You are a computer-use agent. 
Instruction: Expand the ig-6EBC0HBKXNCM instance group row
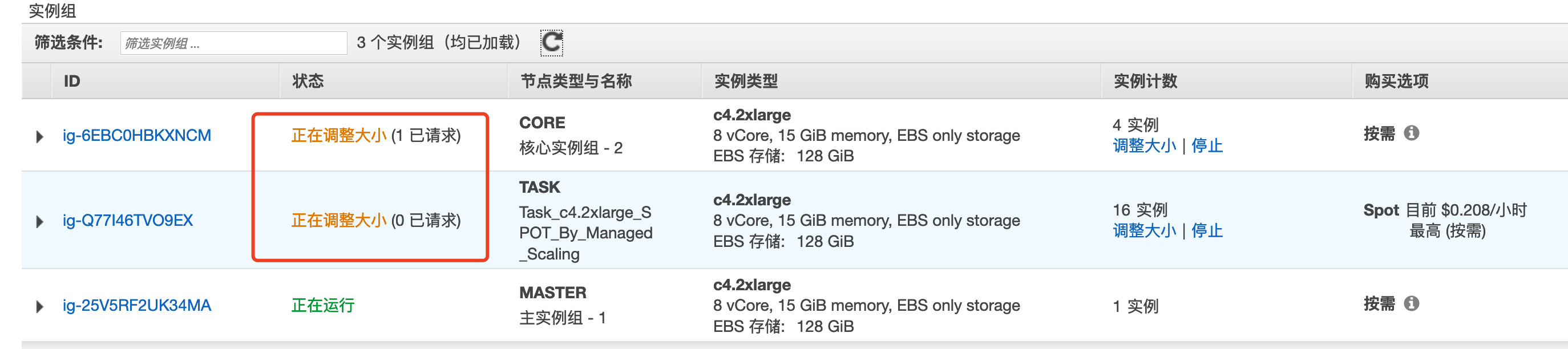click(39, 136)
